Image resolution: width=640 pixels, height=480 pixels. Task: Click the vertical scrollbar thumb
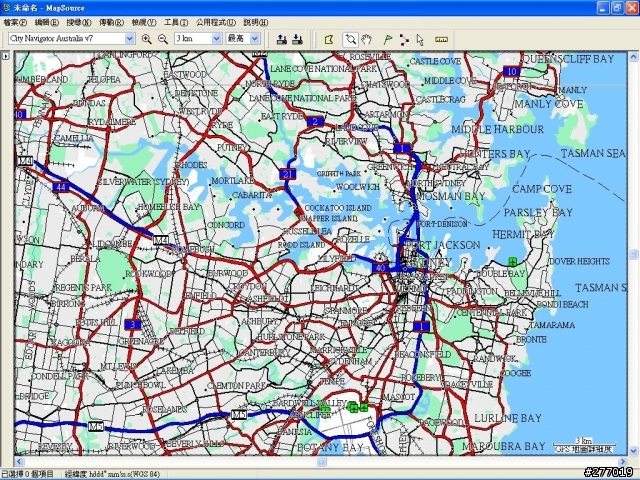click(633, 255)
